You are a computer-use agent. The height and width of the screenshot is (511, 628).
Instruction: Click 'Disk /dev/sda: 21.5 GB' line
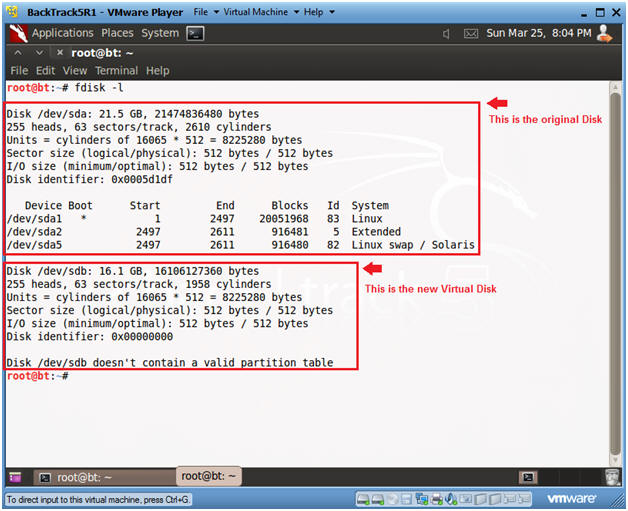point(133,114)
